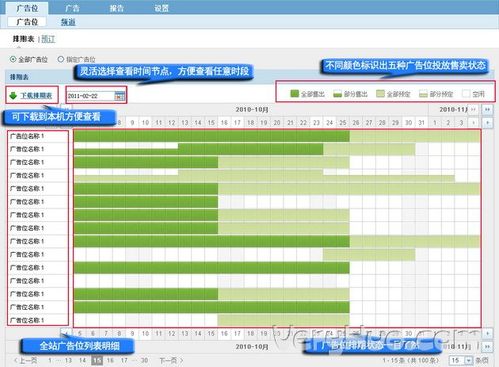Follow the 预订 booking link
This screenshot has height=367, width=499.
click(x=48, y=39)
